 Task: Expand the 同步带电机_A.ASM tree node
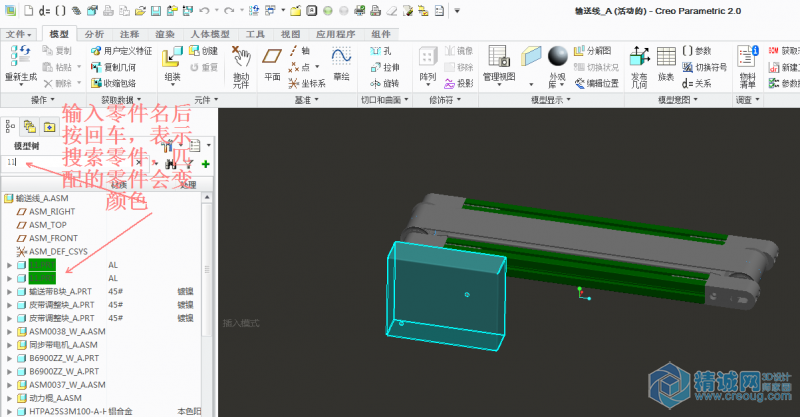coord(9,343)
